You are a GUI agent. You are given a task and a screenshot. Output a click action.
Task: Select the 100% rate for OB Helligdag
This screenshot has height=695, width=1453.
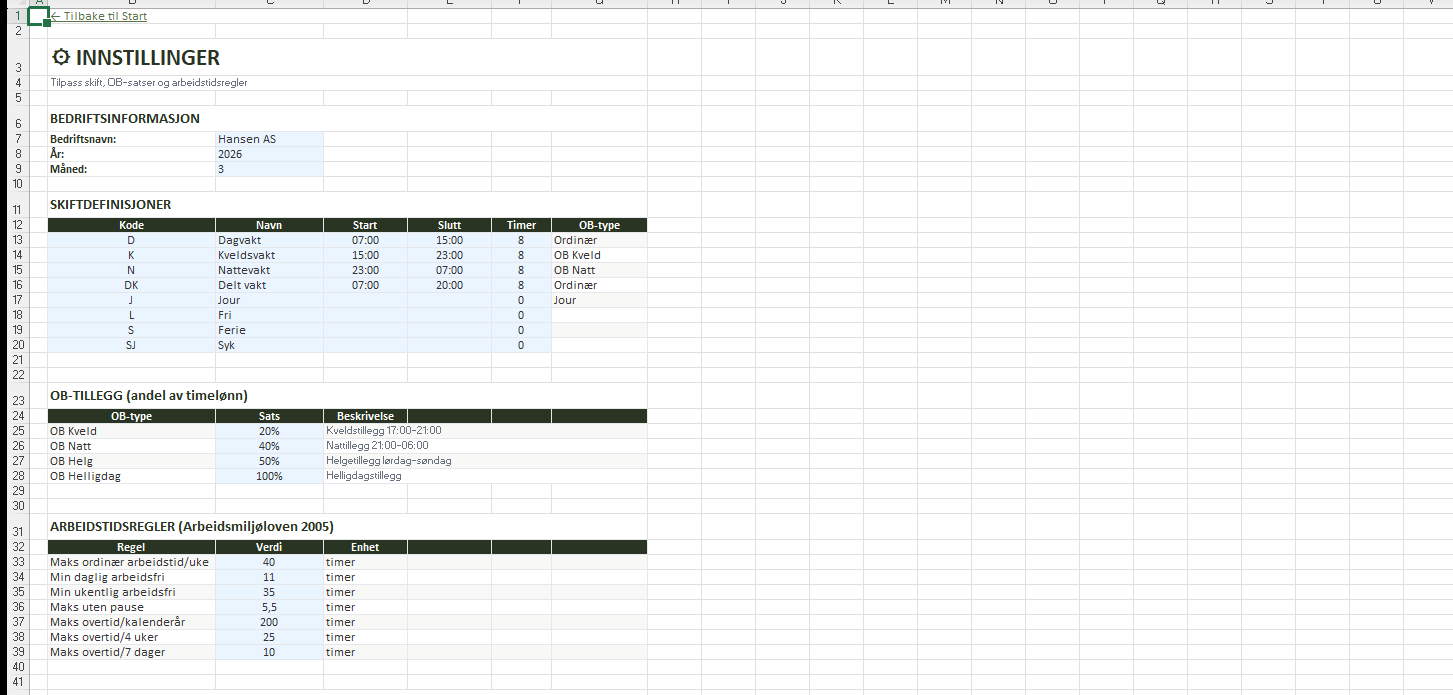point(269,476)
